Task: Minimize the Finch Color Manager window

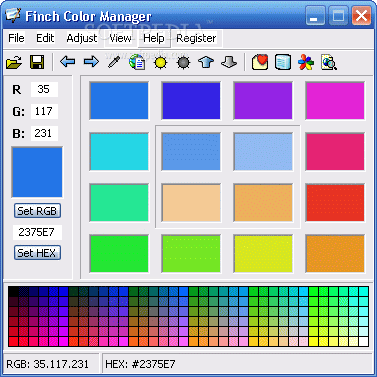Action: click(315, 16)
